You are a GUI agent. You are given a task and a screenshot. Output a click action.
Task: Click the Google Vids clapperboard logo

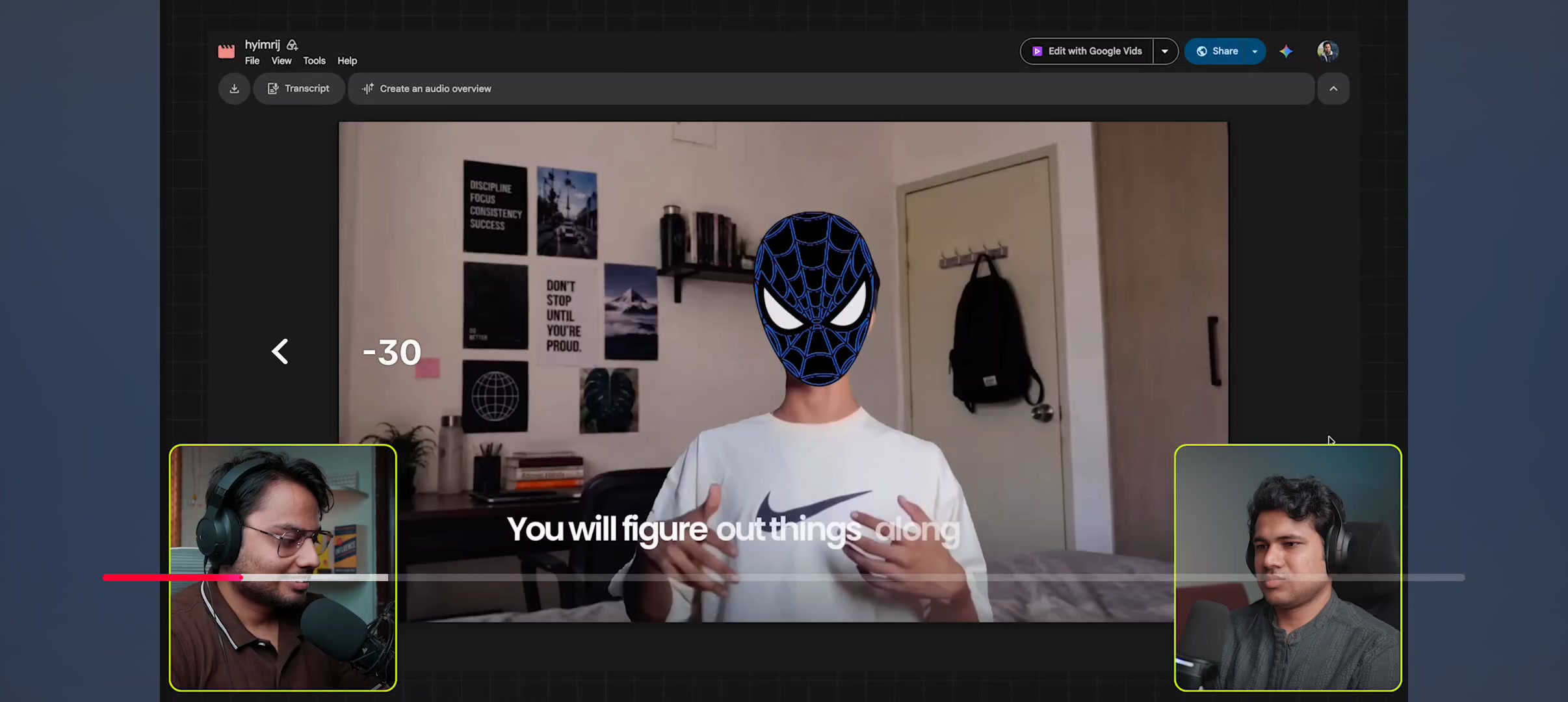pos(226,51)
